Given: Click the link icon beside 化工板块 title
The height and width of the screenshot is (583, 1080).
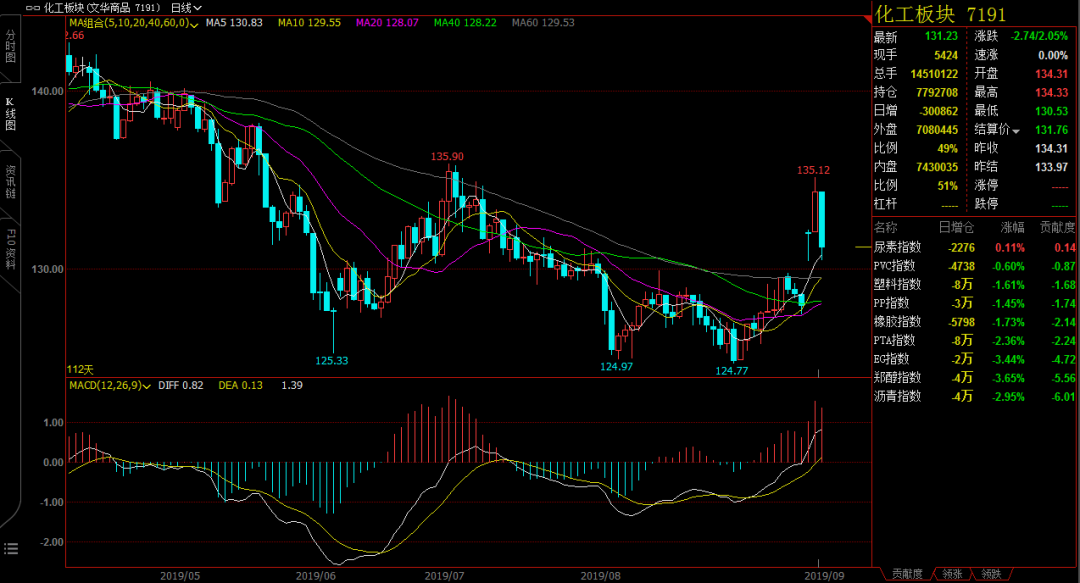Looking at the screenshot, I should 32,8.
